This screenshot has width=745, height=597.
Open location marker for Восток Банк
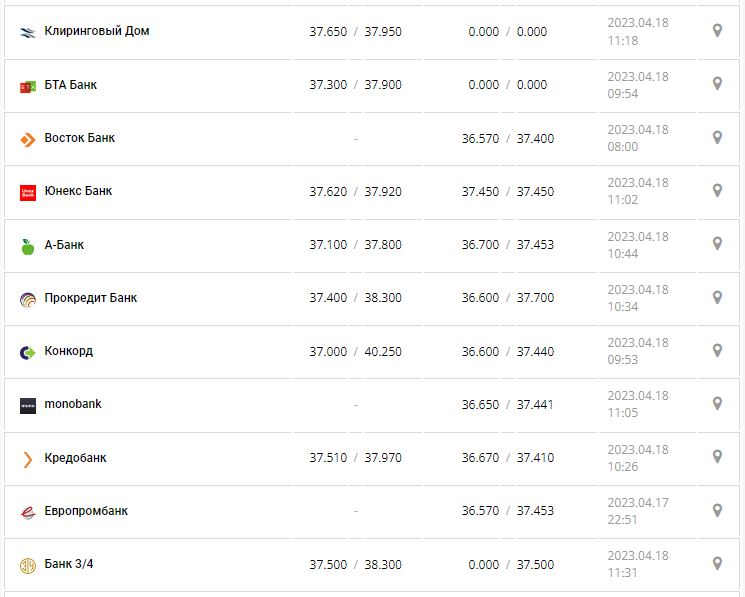click(717, 137)
